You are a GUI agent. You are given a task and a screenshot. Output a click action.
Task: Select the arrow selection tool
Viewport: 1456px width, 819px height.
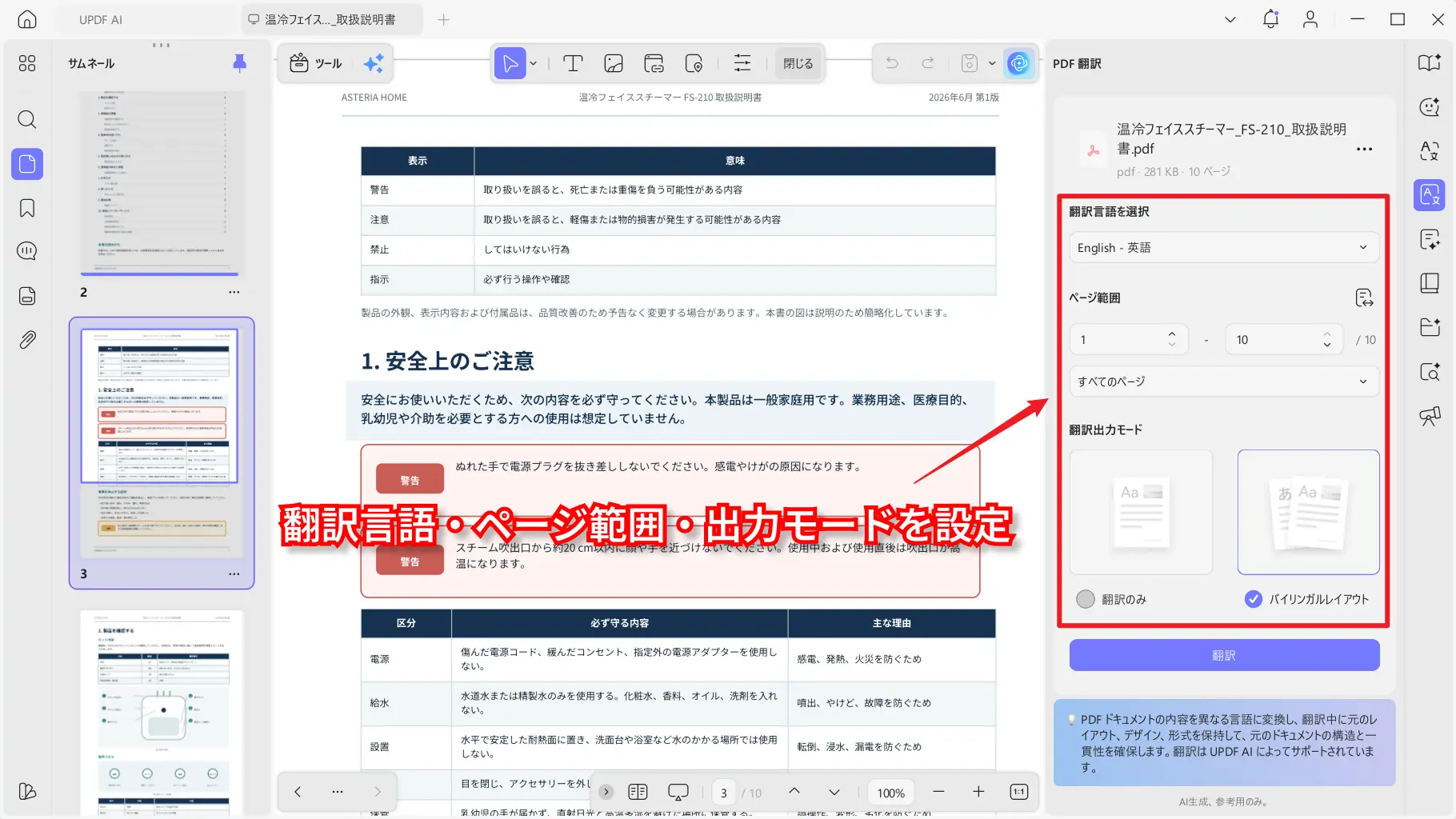(510, 63)
